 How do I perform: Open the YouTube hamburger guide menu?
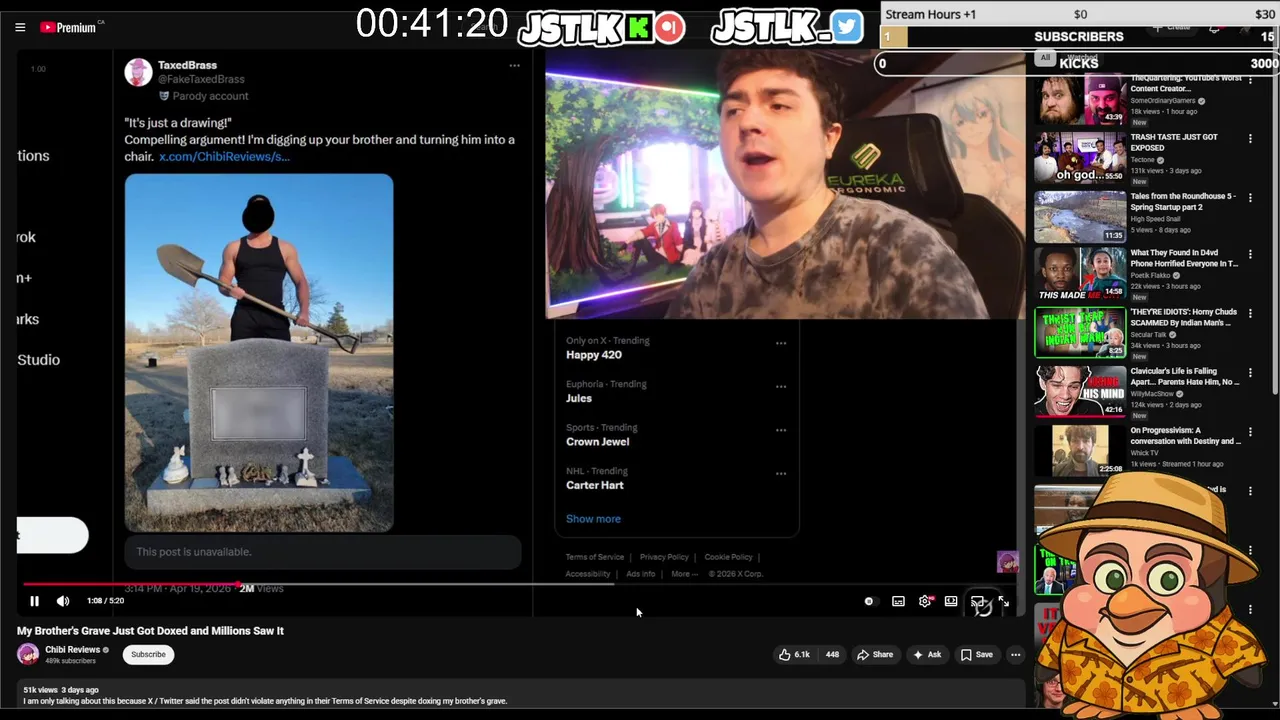tap(20, 27)
